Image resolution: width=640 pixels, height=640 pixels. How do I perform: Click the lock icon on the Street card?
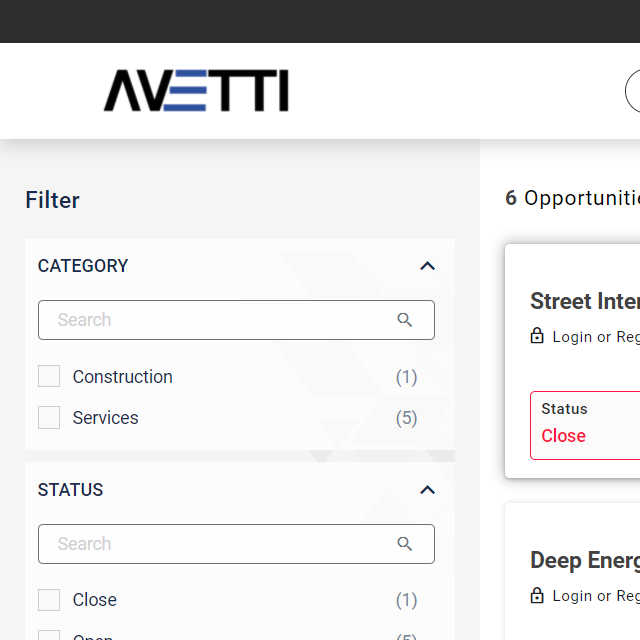(x=537, y=336)
